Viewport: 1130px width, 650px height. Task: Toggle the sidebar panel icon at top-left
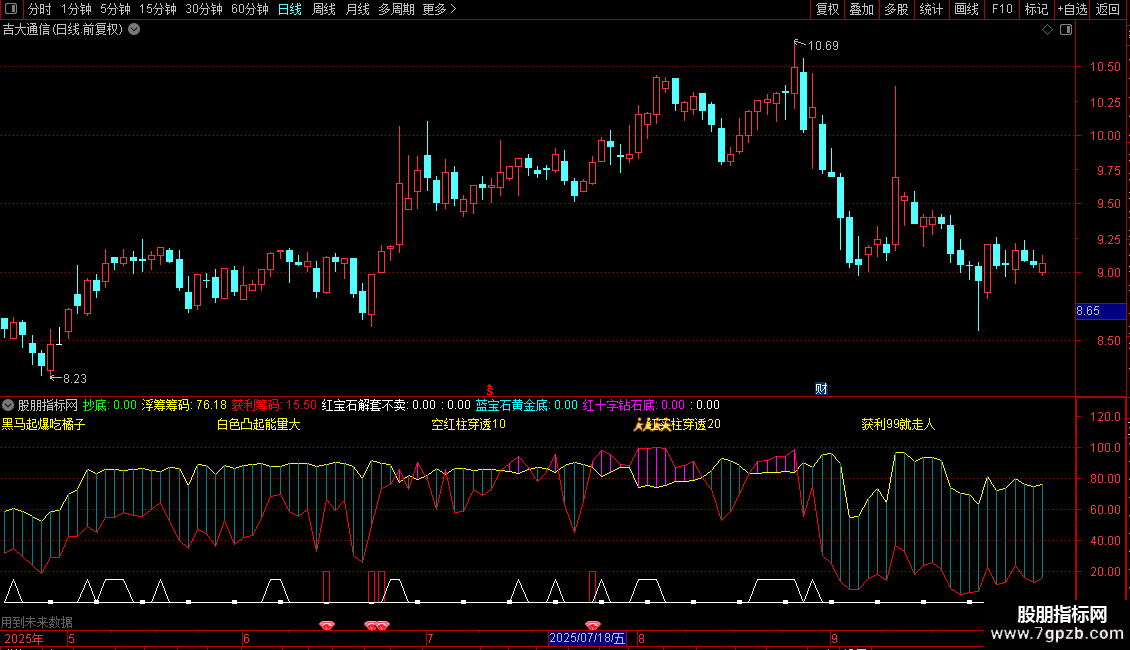click(x=11, y=9)
